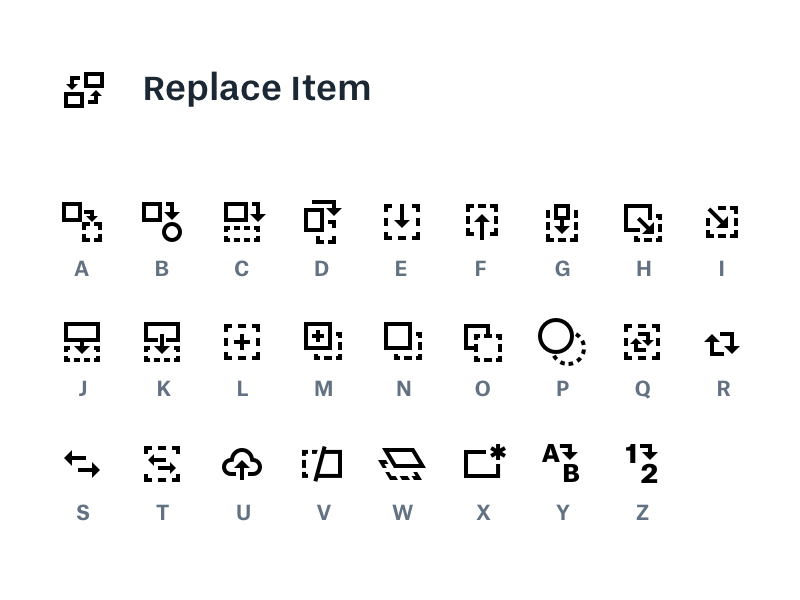Click the dashed box down-arrow icon E
This screenshot has width=800, height=600.
pos(402,221)
